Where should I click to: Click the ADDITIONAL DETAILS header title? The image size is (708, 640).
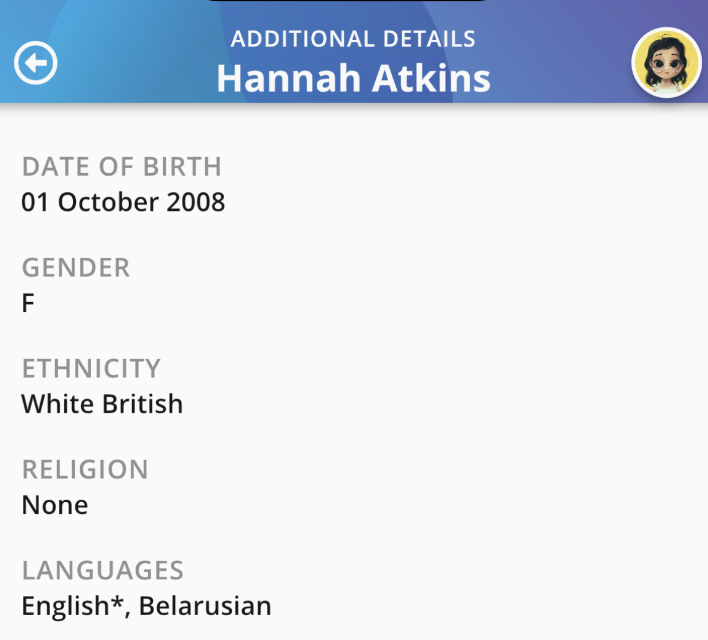pyautogui.click(x=353, y=40)
